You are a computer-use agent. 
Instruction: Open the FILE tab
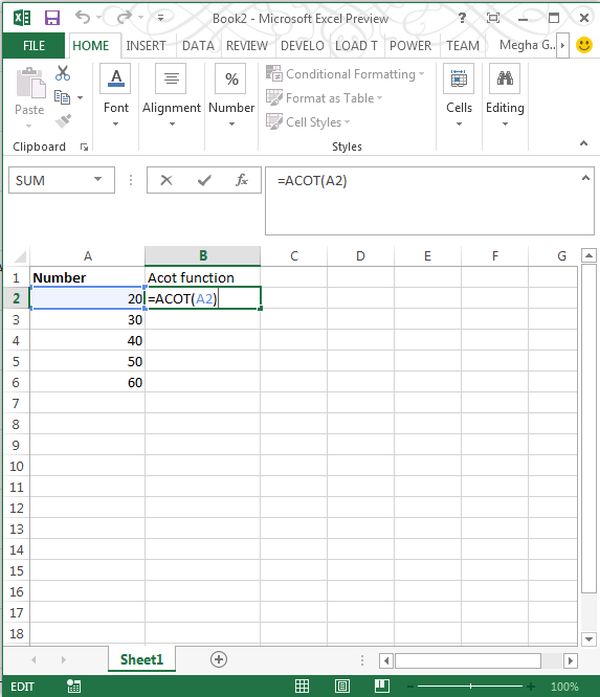34,45
